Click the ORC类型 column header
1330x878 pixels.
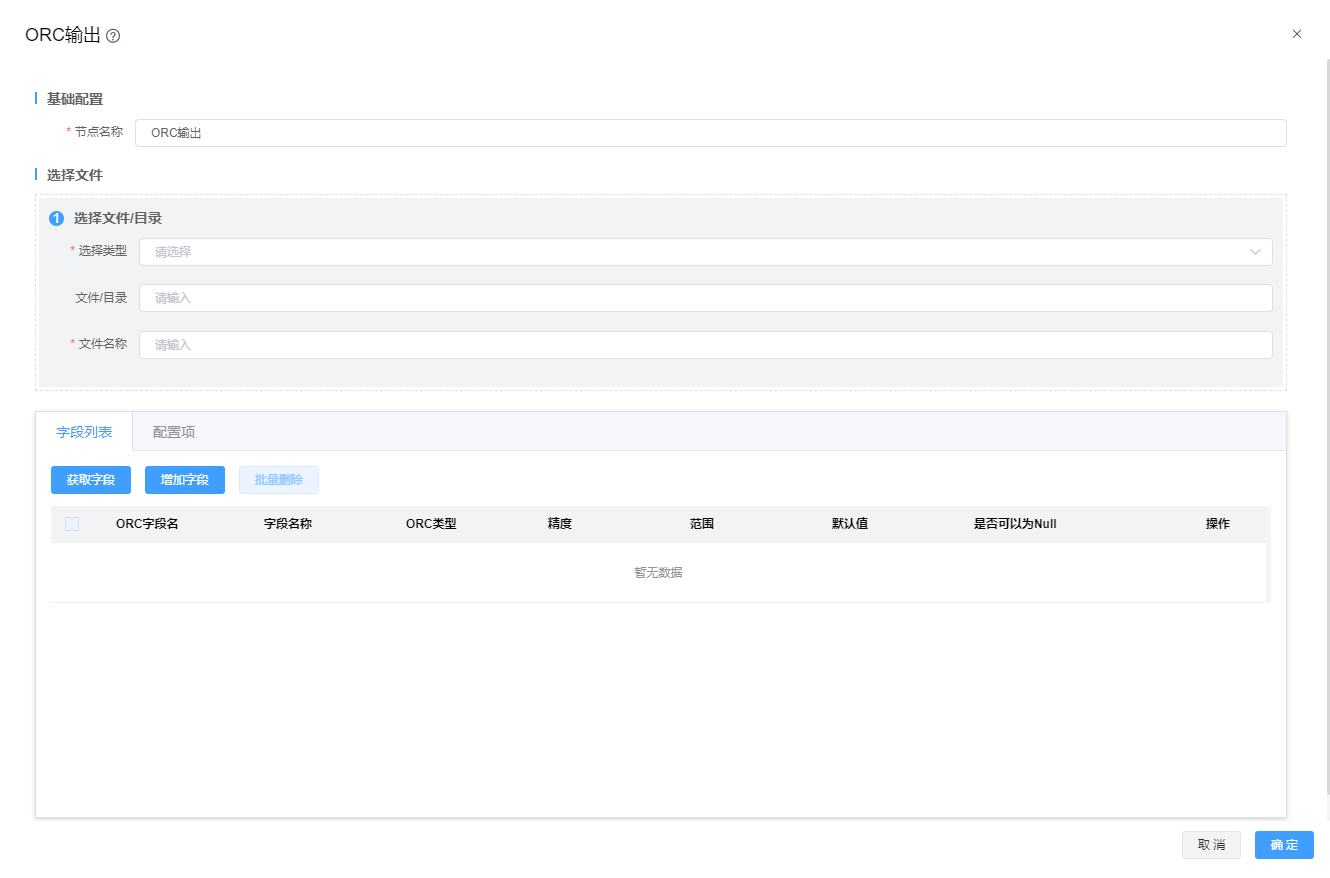(431, 524)
